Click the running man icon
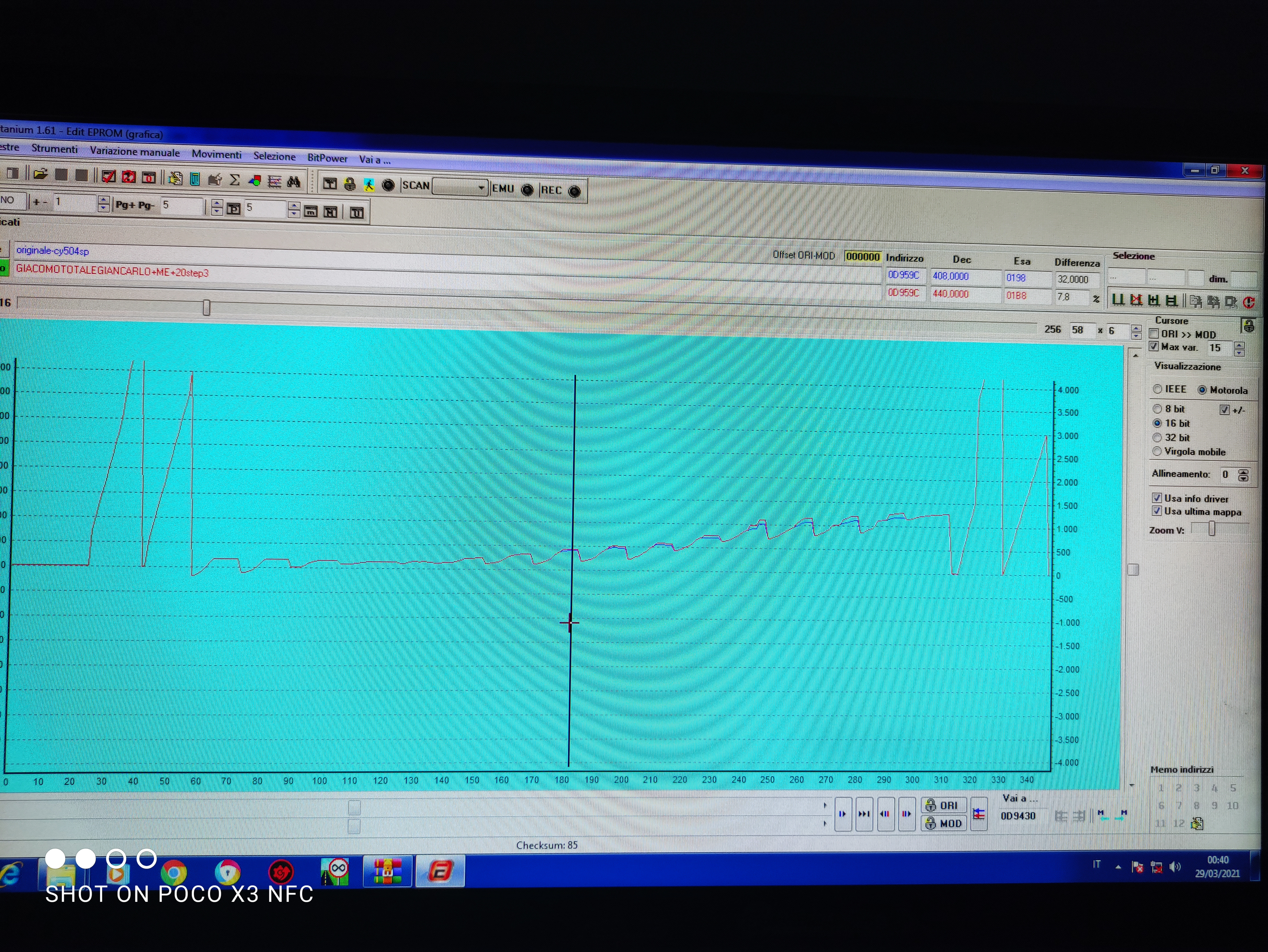Screen dimensions: 1268x952 (x=369, y=185)
